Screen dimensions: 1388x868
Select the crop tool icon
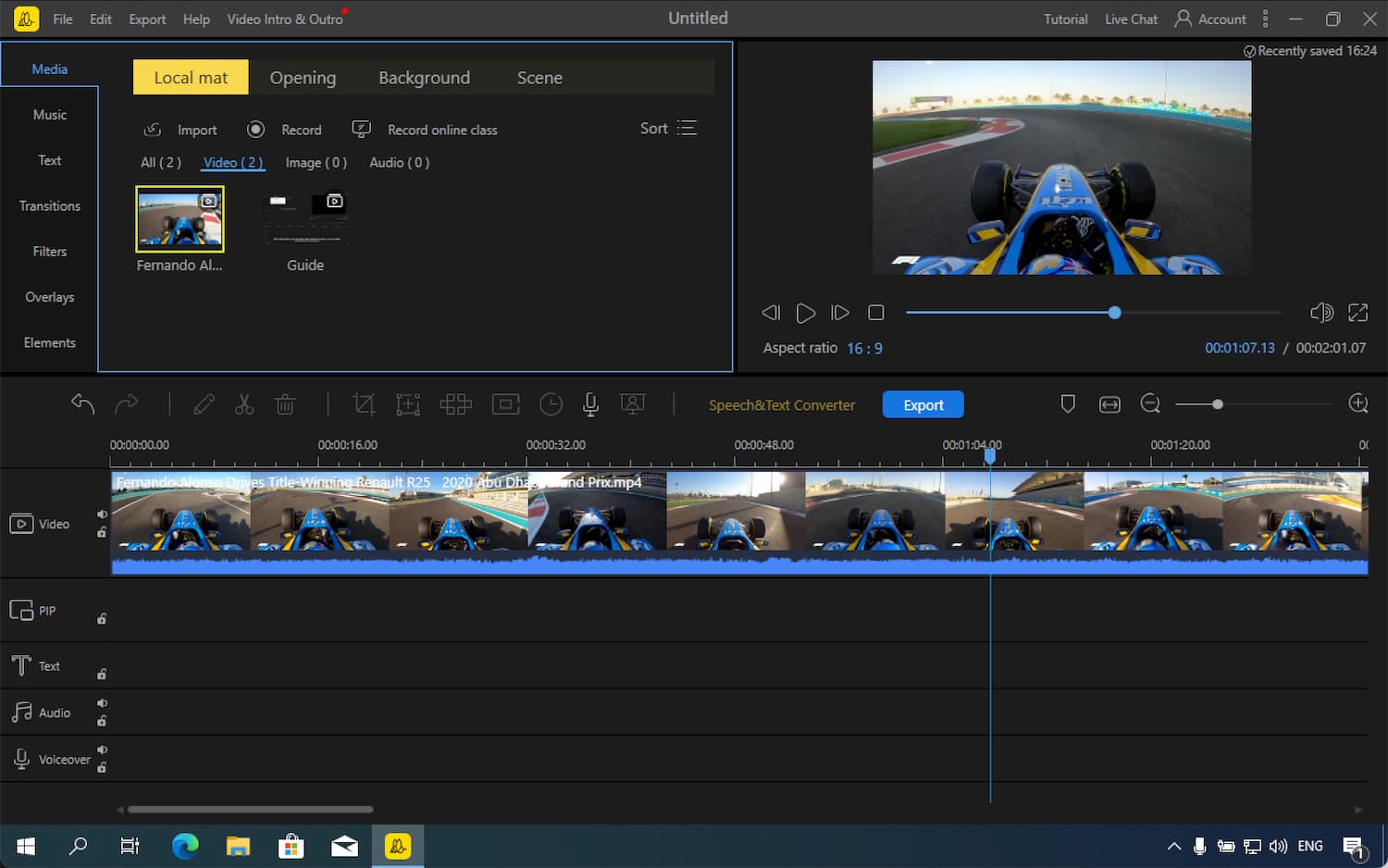point(364,404)
